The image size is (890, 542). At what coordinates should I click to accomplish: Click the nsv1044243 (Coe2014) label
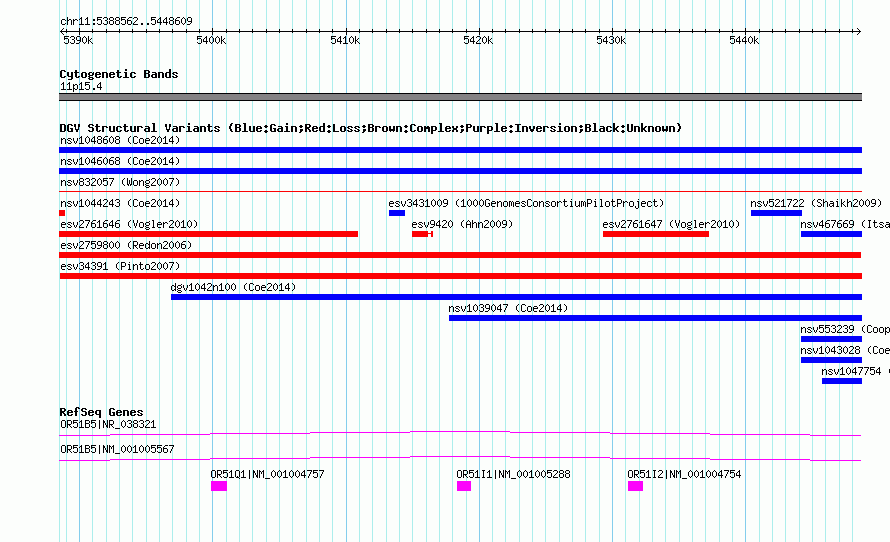click(120, 203)
